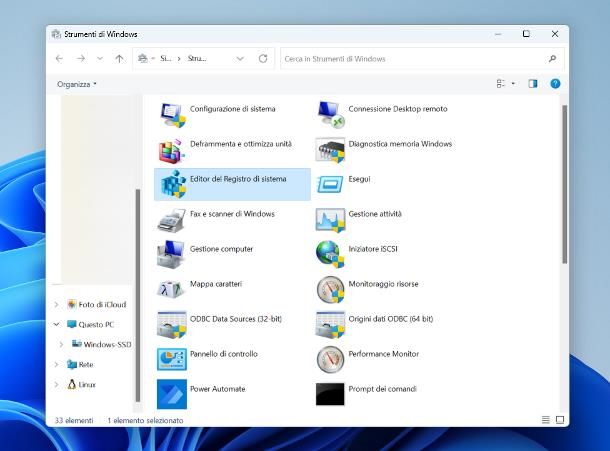
Task: Open the view options dropdown arrow
Action: (x=513, y=84)
